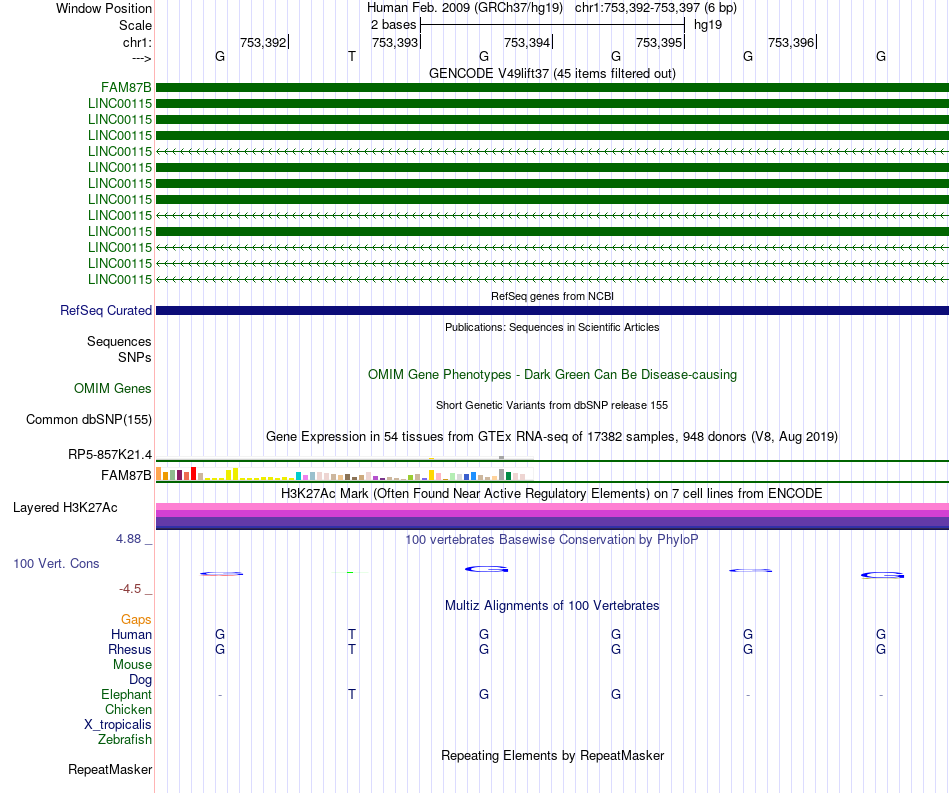Screen dimensions: 950x793
Task: Click the FAM87B label in GENCODE track
Action: [x=126, y=88]
